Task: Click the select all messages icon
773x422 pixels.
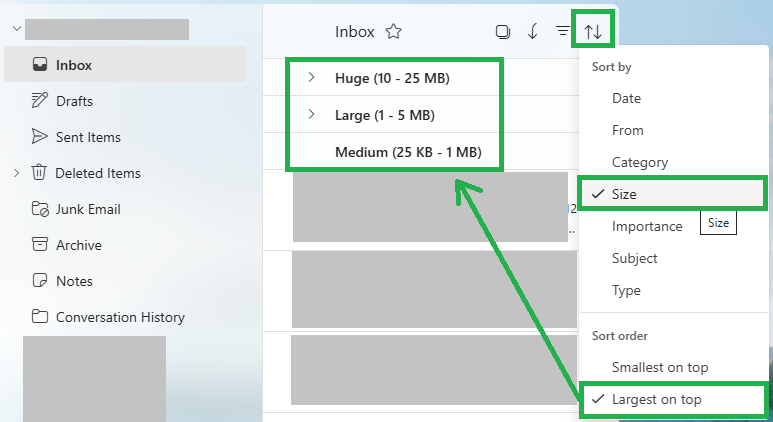Action: [x=502, y=32]
